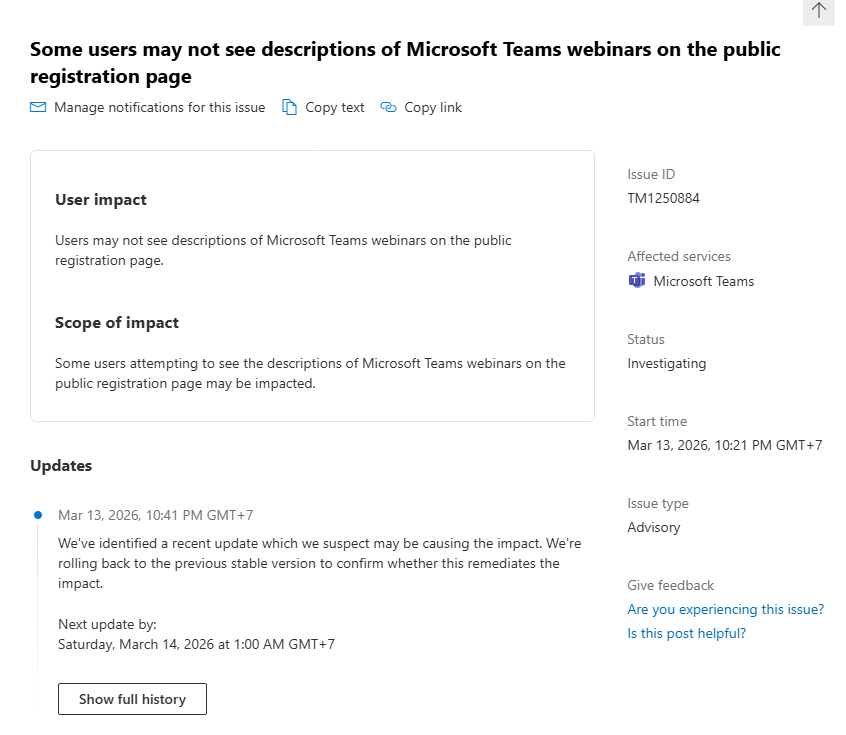Click the Investigating status value
846x735 pixels.
coord(666,364)
